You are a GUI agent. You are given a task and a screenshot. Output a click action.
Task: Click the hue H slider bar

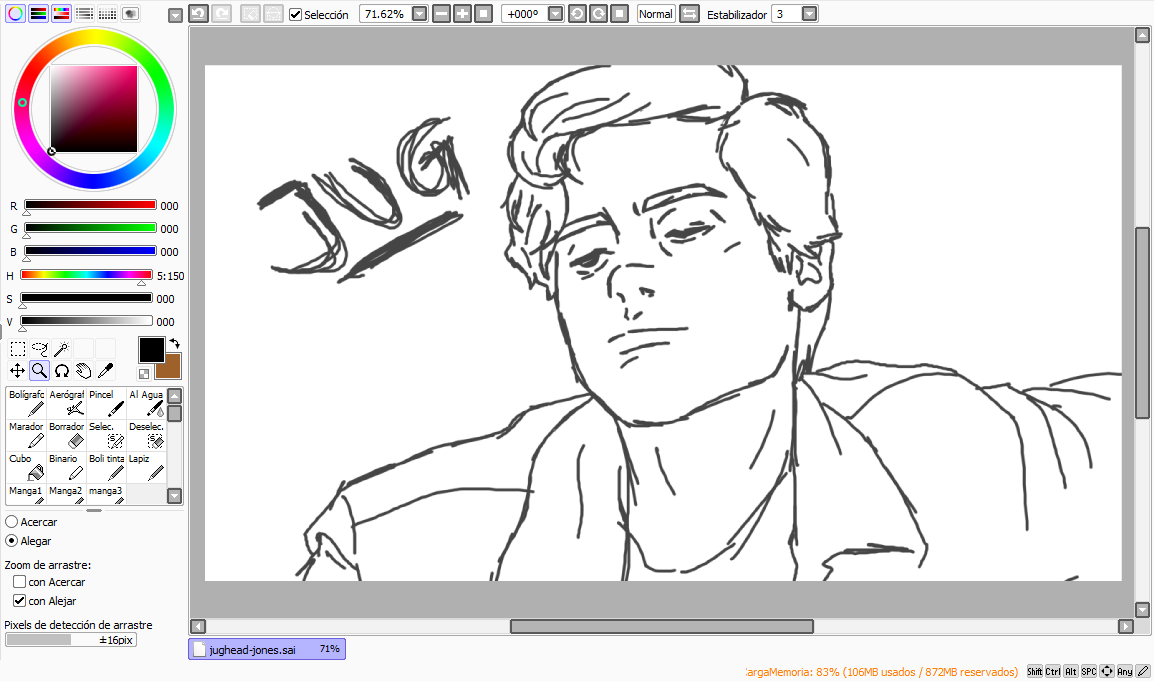pyautogui.click(x=86, y=275)
